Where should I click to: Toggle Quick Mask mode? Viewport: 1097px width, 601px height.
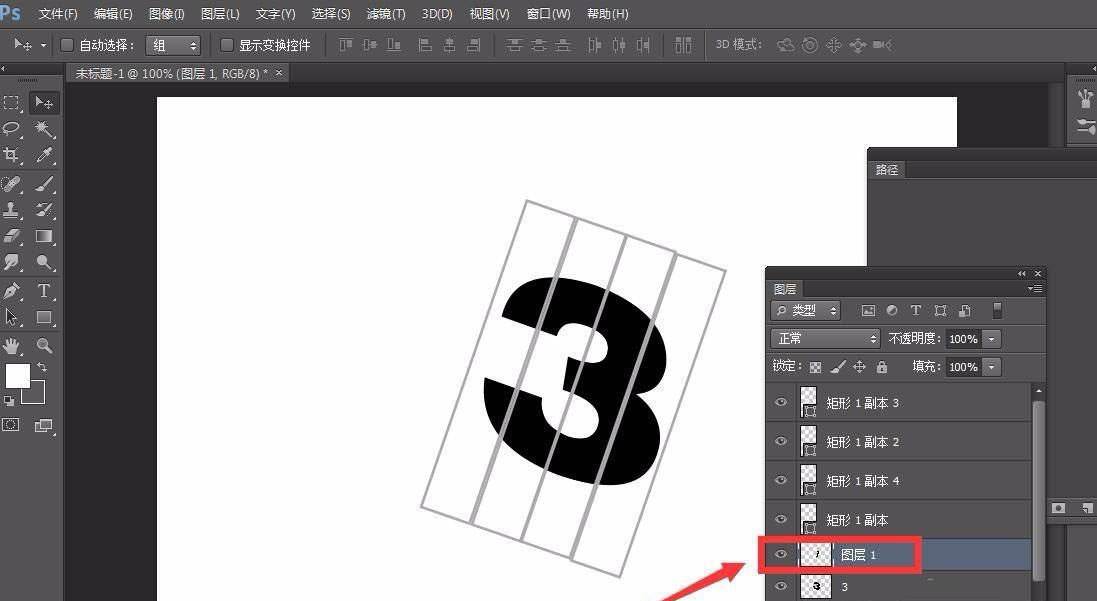point(11,425)
